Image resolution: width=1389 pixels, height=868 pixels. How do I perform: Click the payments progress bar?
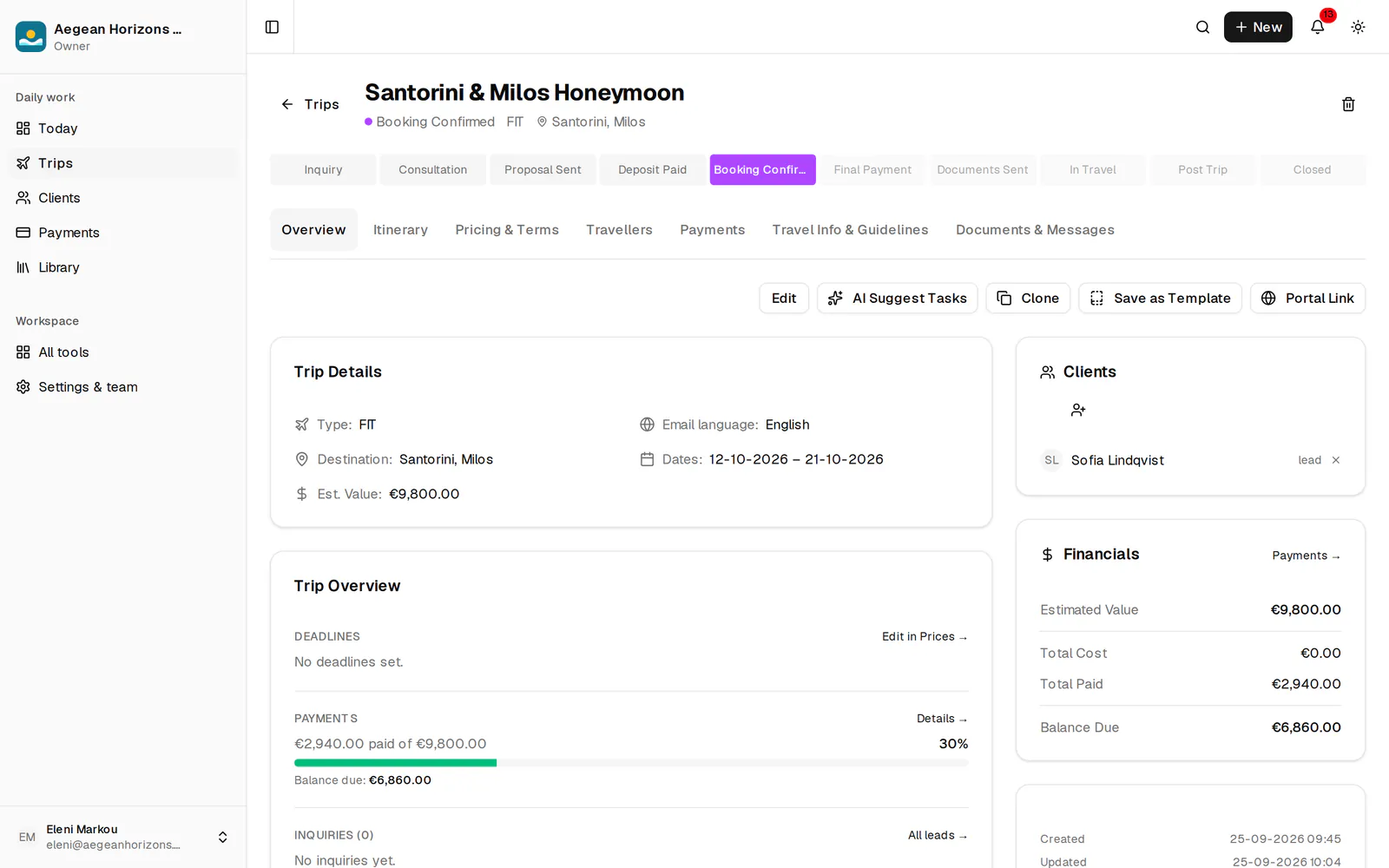(x=631, y=763)
